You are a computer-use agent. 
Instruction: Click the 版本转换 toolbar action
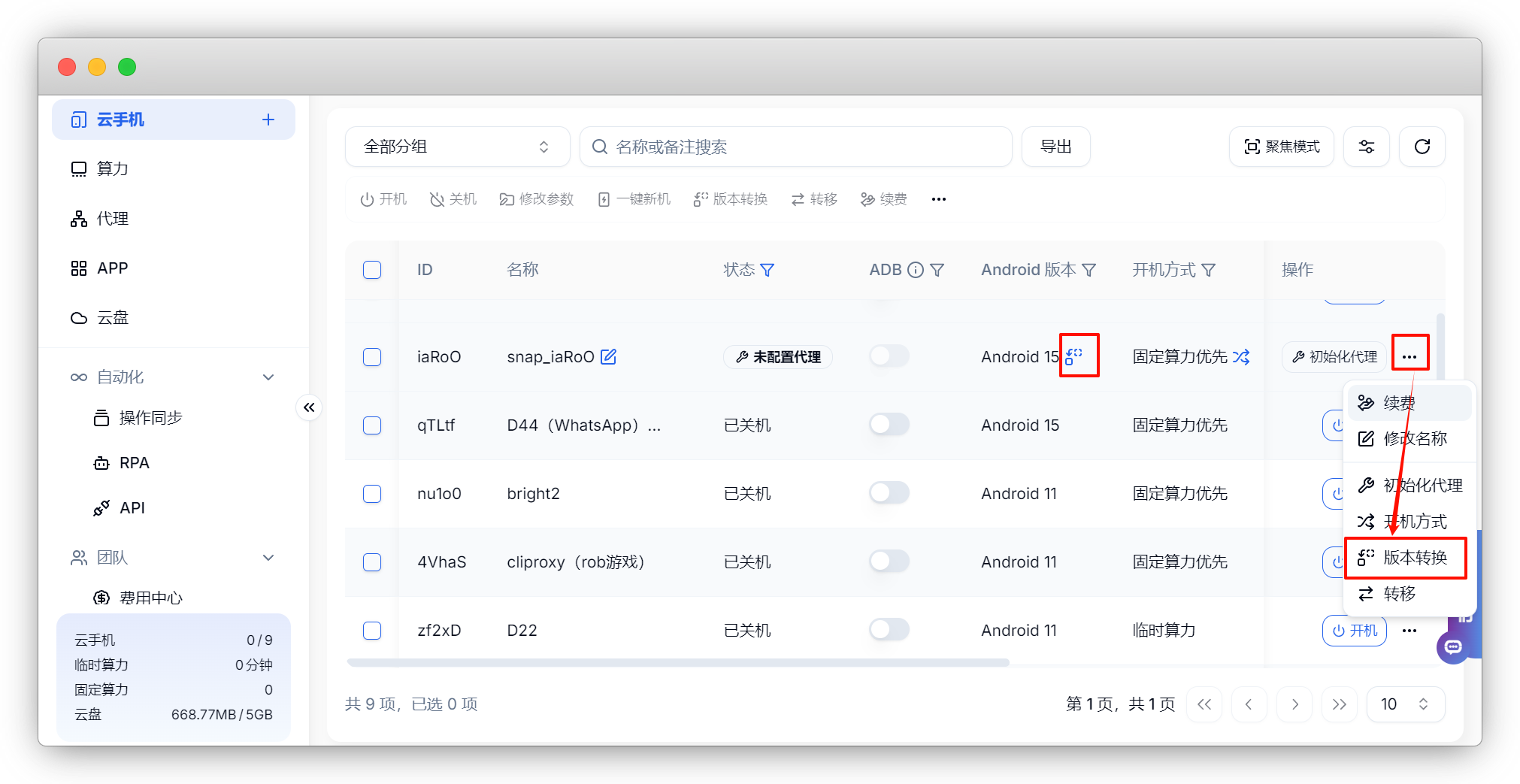click(x=730, y=199)
